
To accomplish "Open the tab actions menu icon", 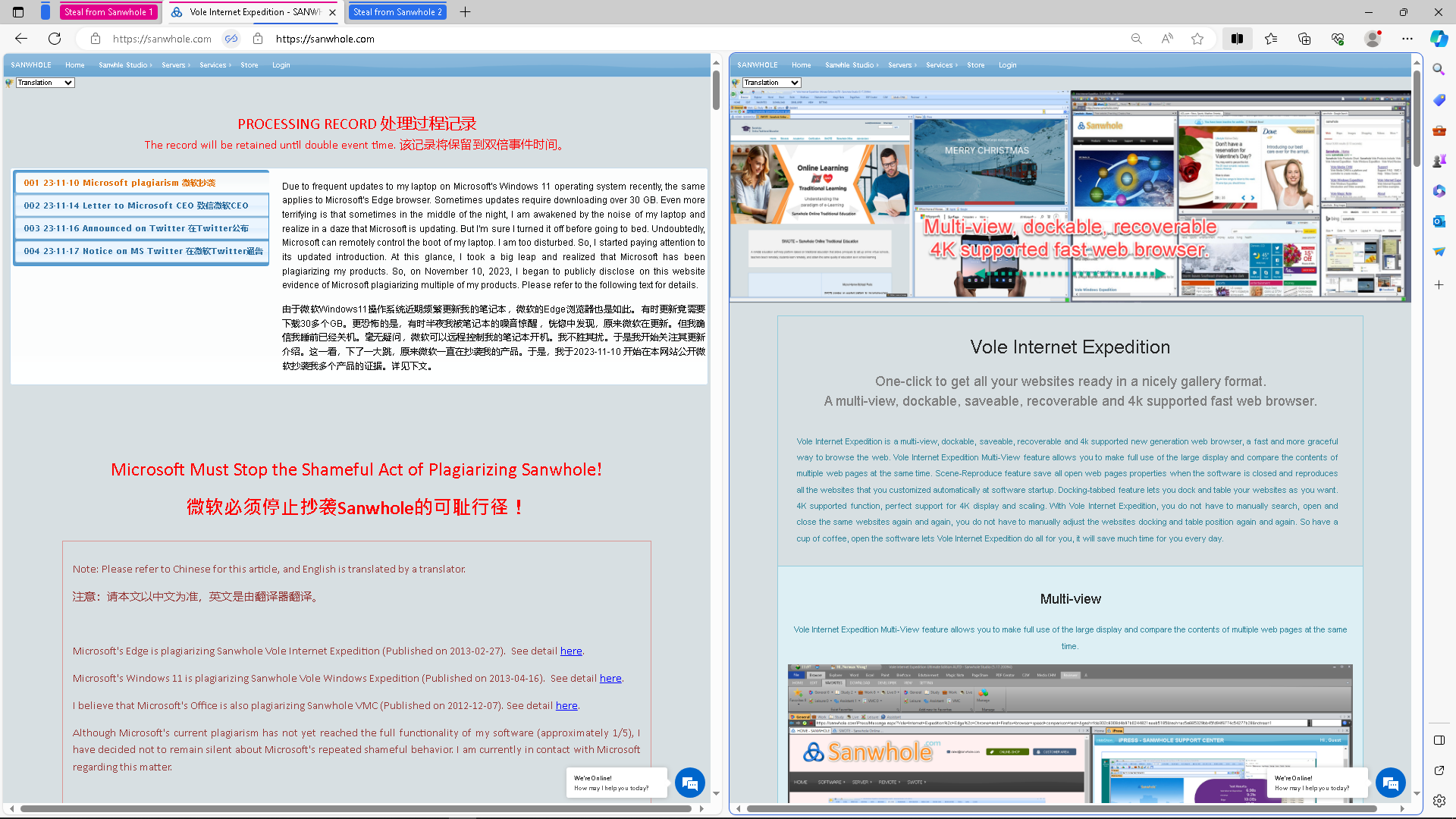I will tap(18, 12).
